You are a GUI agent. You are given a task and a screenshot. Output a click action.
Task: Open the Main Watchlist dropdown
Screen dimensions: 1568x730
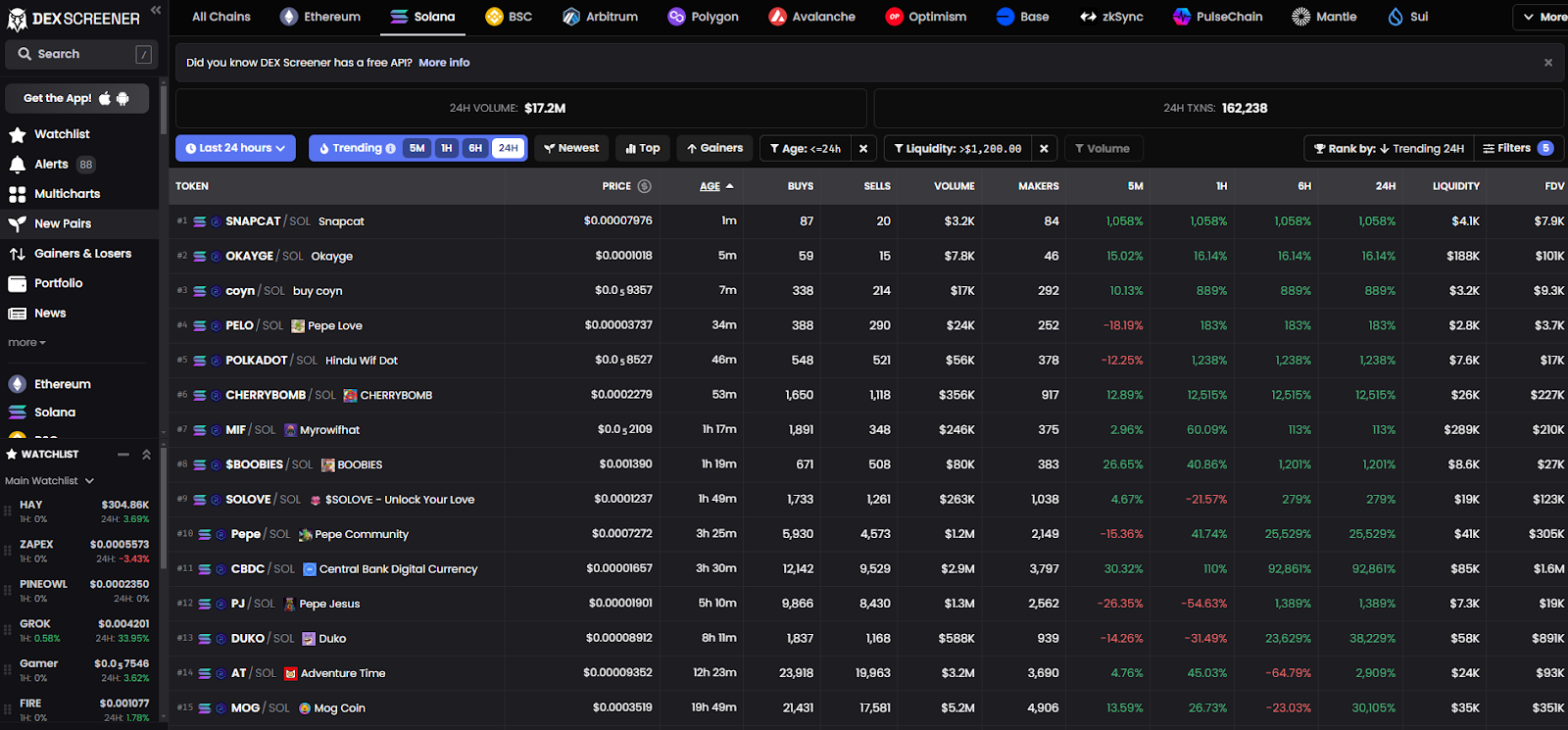click(50, 481)
